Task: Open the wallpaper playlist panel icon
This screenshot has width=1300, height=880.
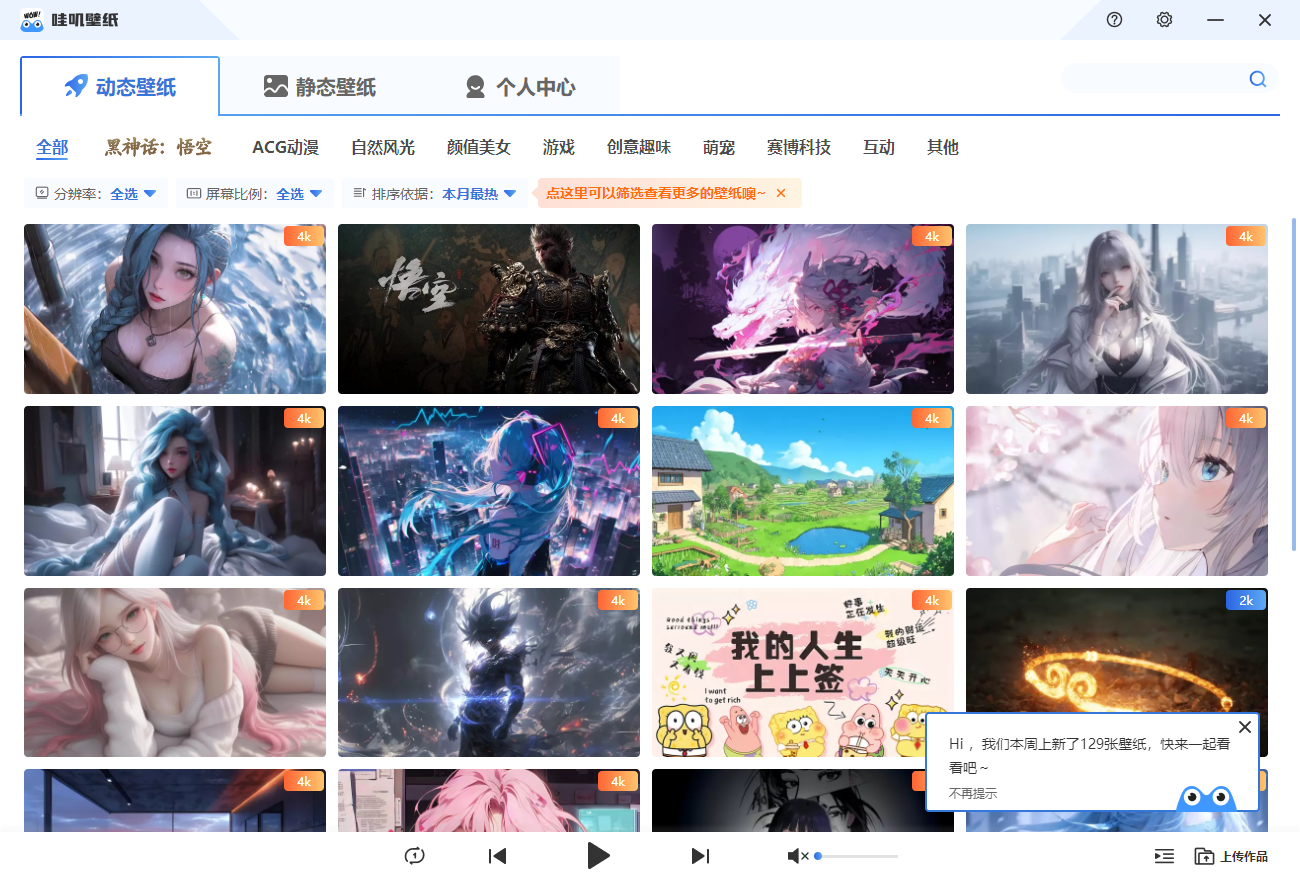Action: point(1163,856)
